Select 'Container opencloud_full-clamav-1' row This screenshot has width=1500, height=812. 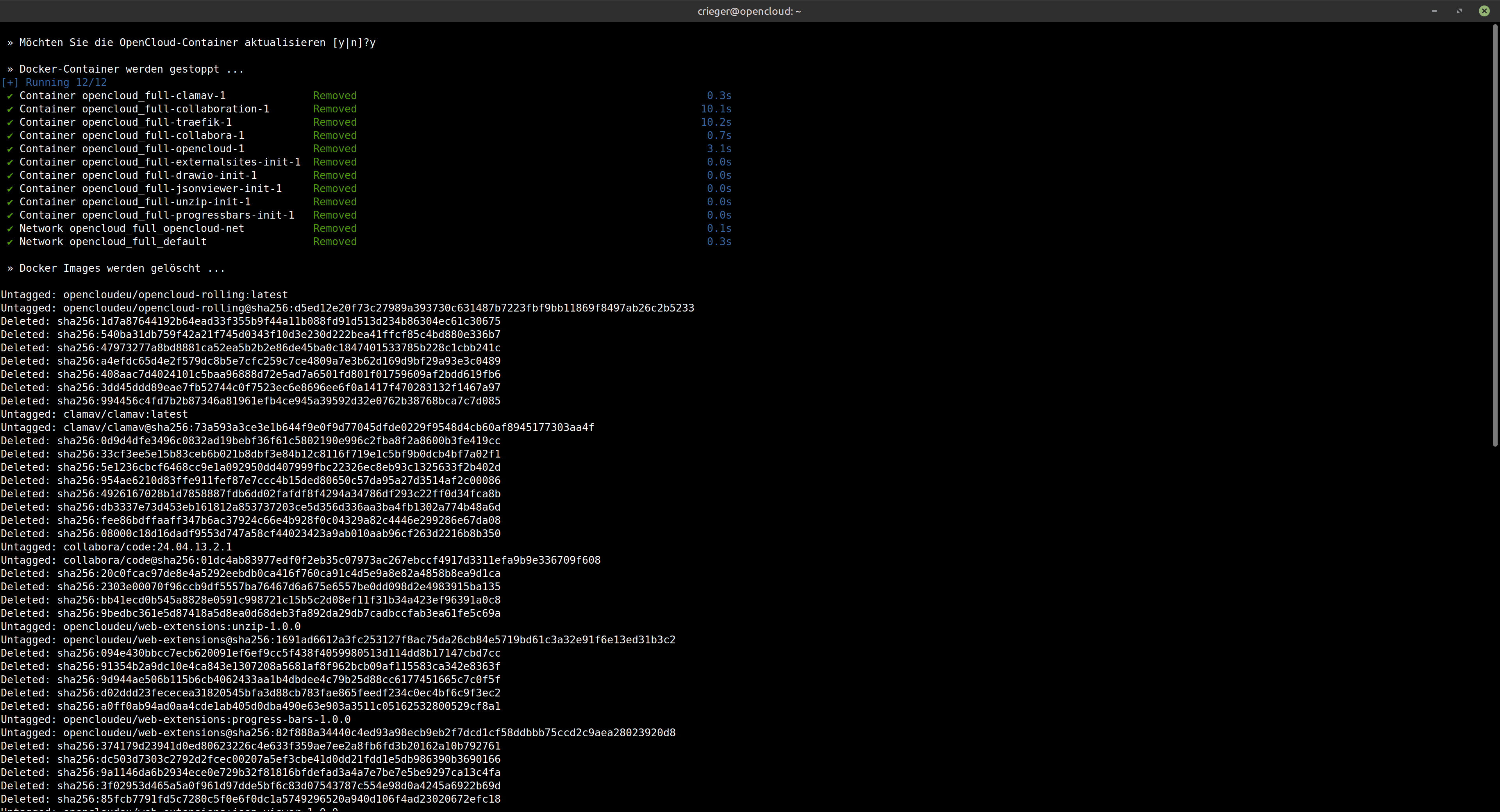tap(369, 96)
